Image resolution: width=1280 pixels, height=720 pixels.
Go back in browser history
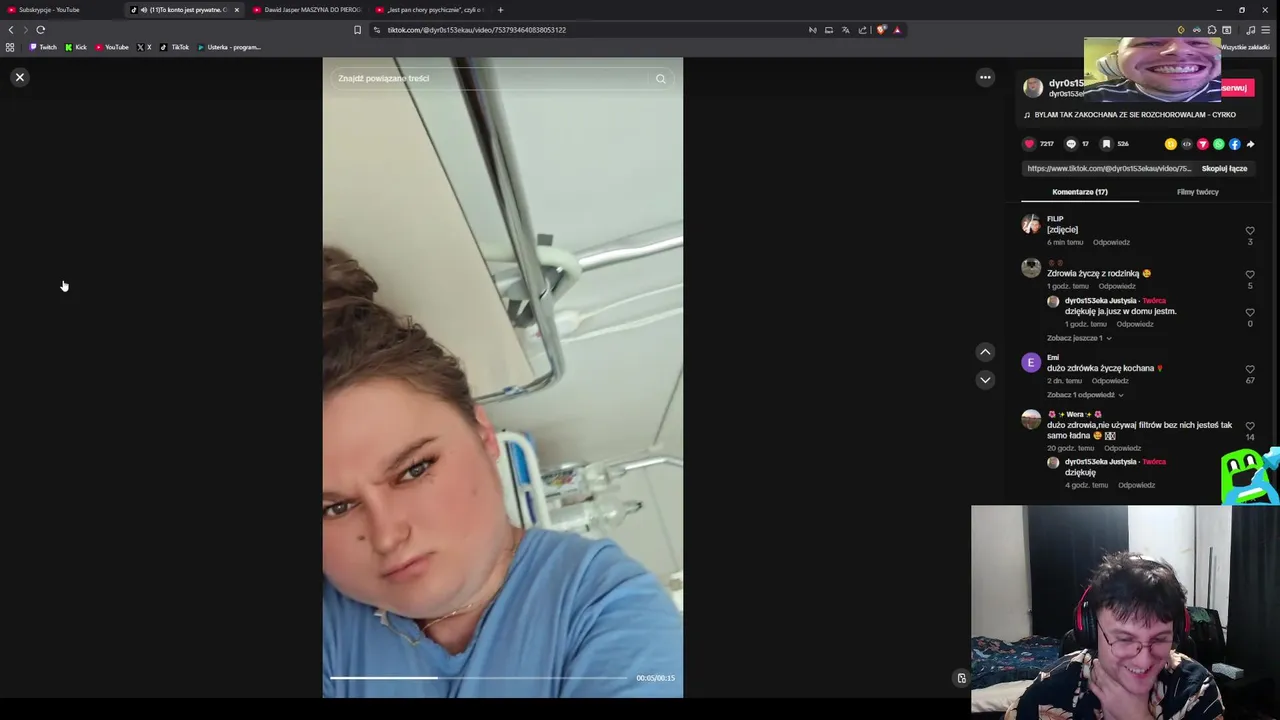coord(11,30)
